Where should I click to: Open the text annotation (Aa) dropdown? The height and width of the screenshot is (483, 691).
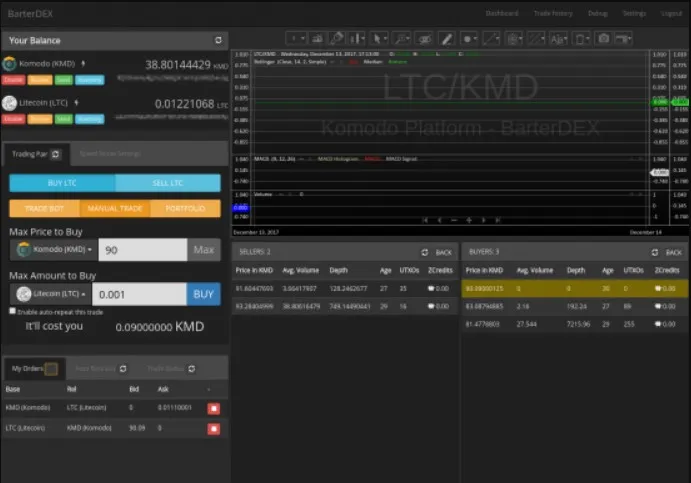(559, 39)
